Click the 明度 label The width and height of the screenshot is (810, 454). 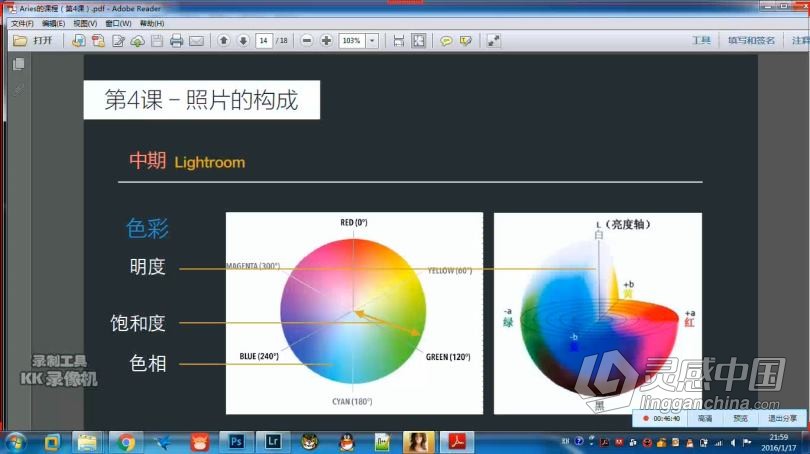147,267
